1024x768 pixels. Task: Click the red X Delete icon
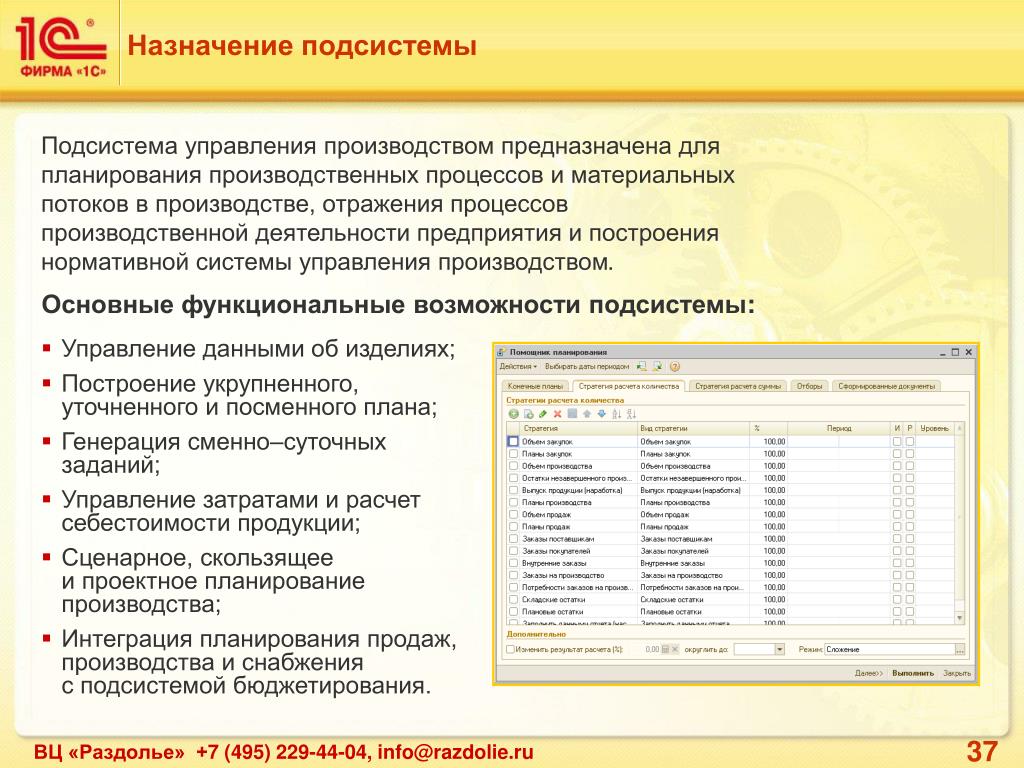pyautogui.click(x=557, y=414)
